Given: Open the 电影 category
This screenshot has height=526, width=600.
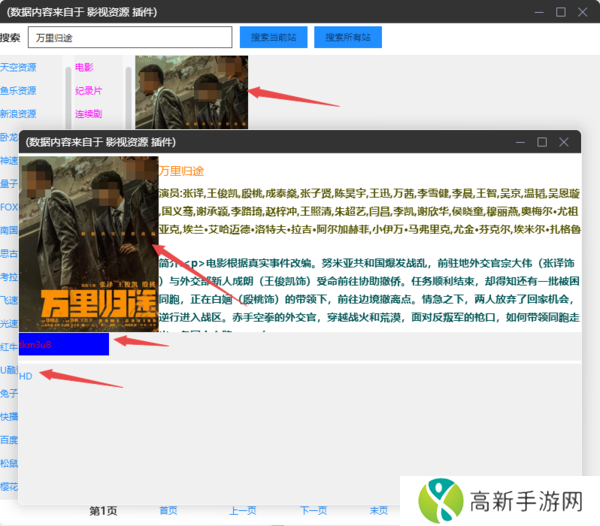Looking at the screenshot, I should pyautogui.click(x=84, y=67).
